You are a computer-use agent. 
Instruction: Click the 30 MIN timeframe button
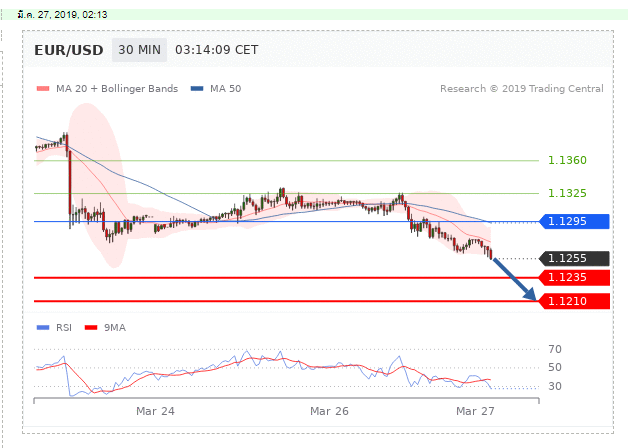(x=139, y=50)
